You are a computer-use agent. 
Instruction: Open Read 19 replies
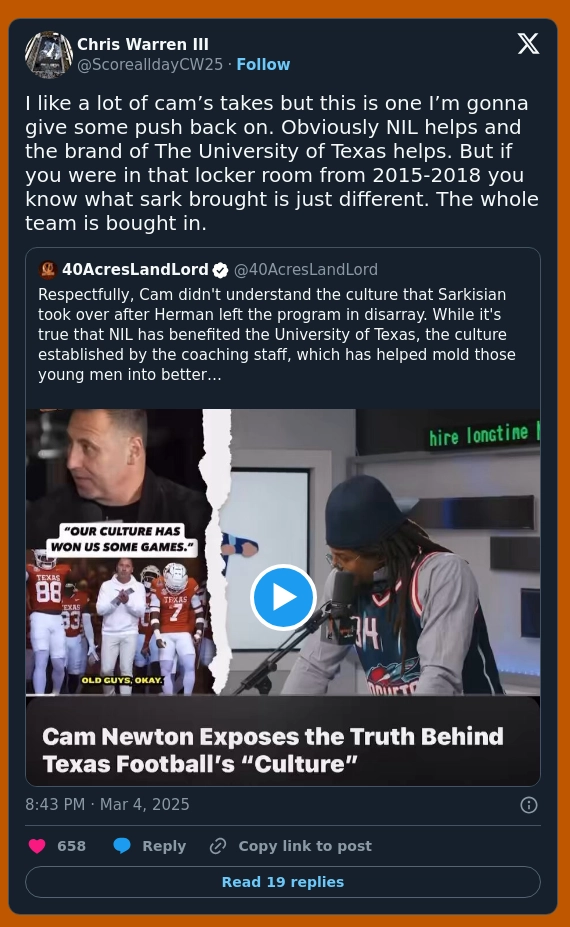(x=283, y=882)
